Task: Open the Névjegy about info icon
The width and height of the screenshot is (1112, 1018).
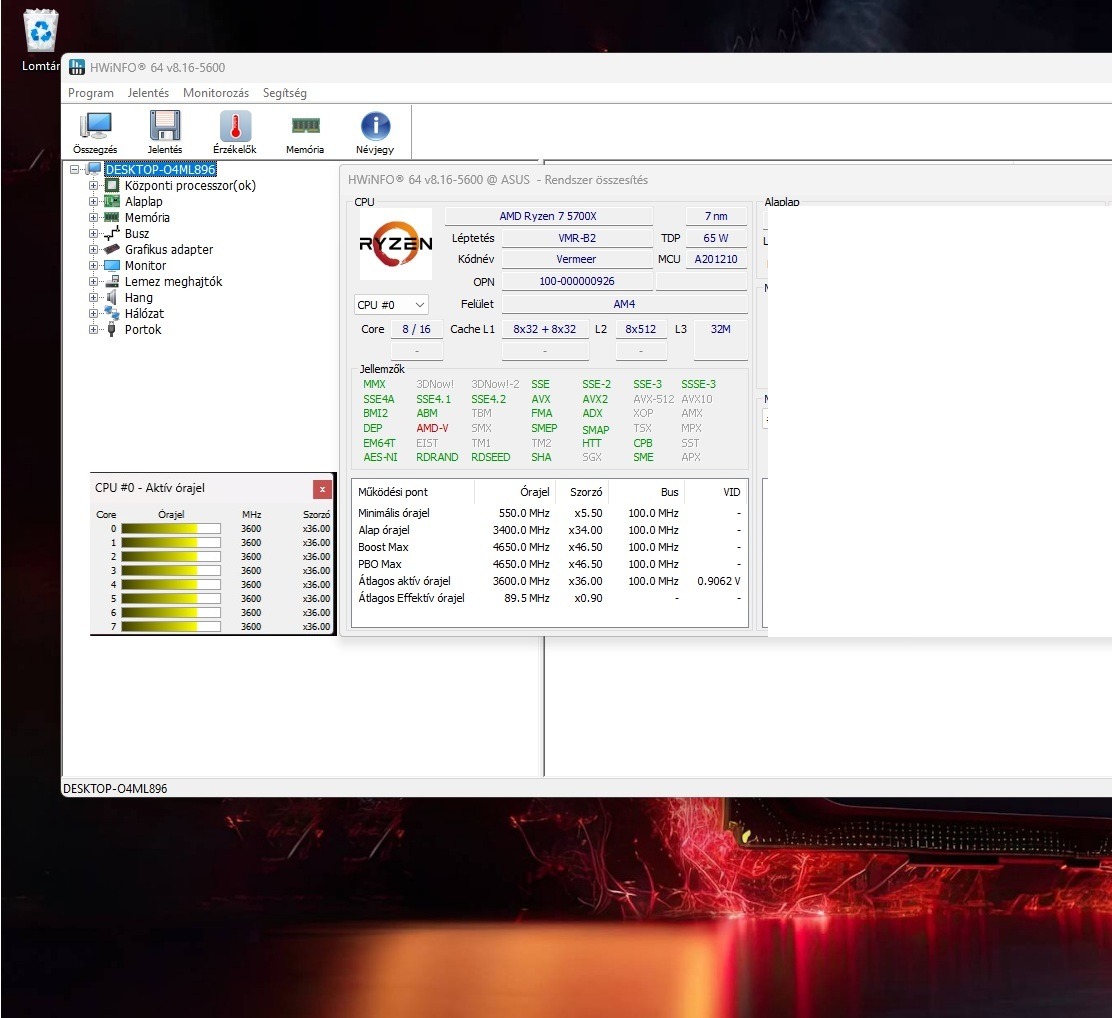Action: pyautogui.click(x=375, y=126)
